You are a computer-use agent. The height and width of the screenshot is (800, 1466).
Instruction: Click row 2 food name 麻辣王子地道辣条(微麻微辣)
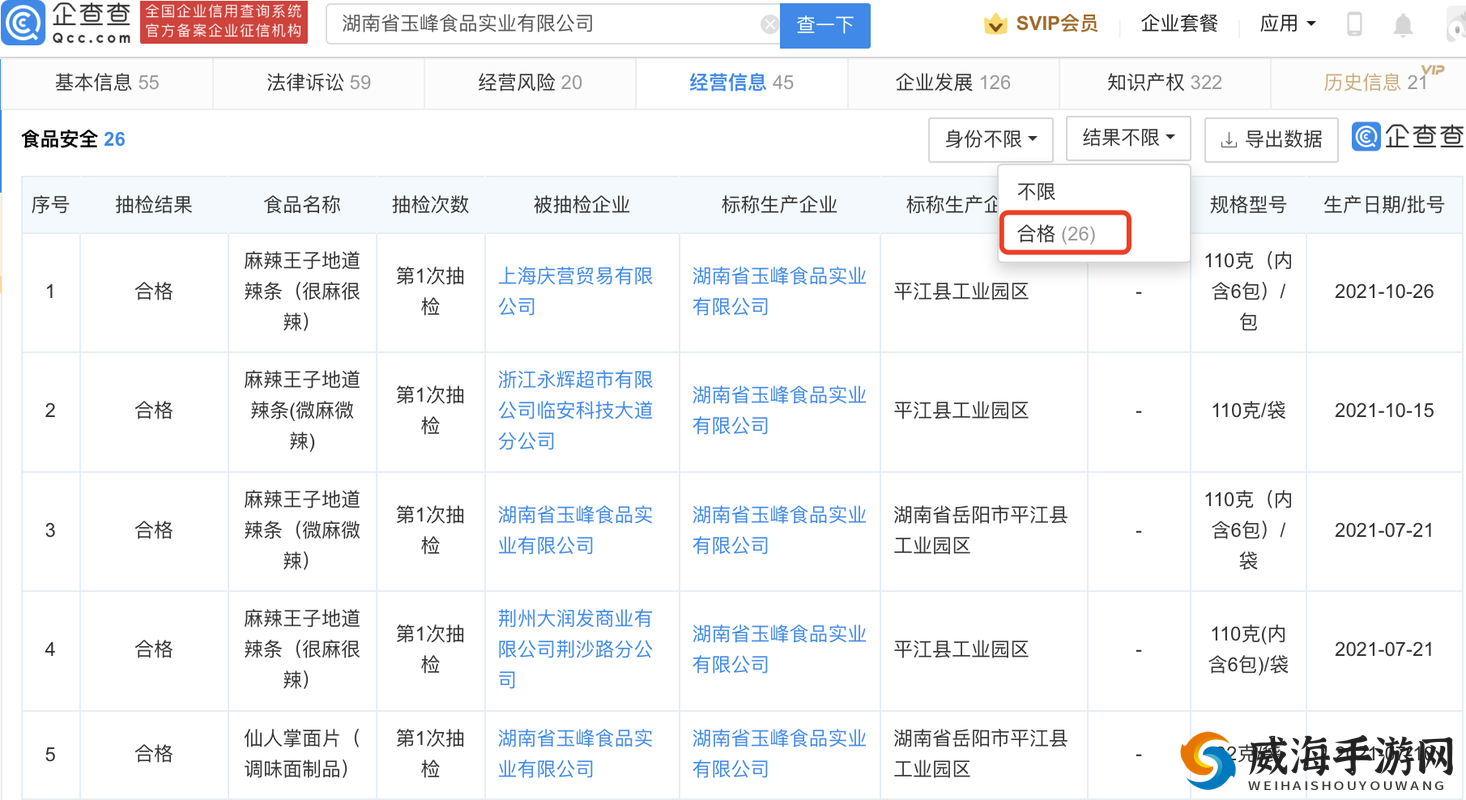pyautogui.click(x=302, y=410)
